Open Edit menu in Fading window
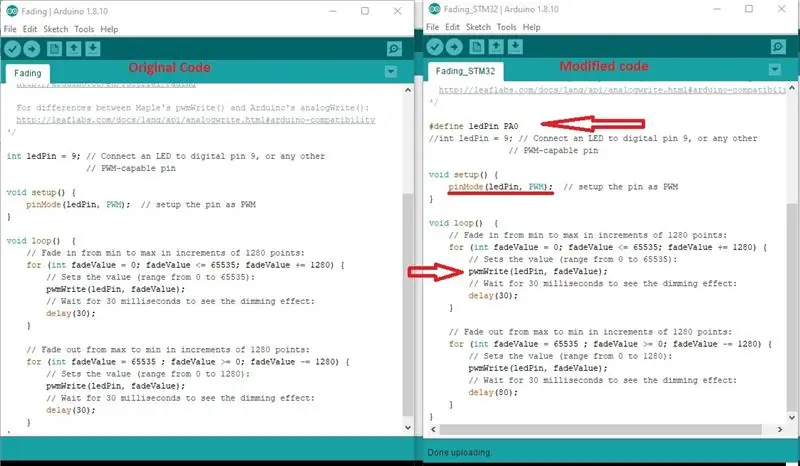This screenshot has width=800, height=466. [x=30, y=29]
